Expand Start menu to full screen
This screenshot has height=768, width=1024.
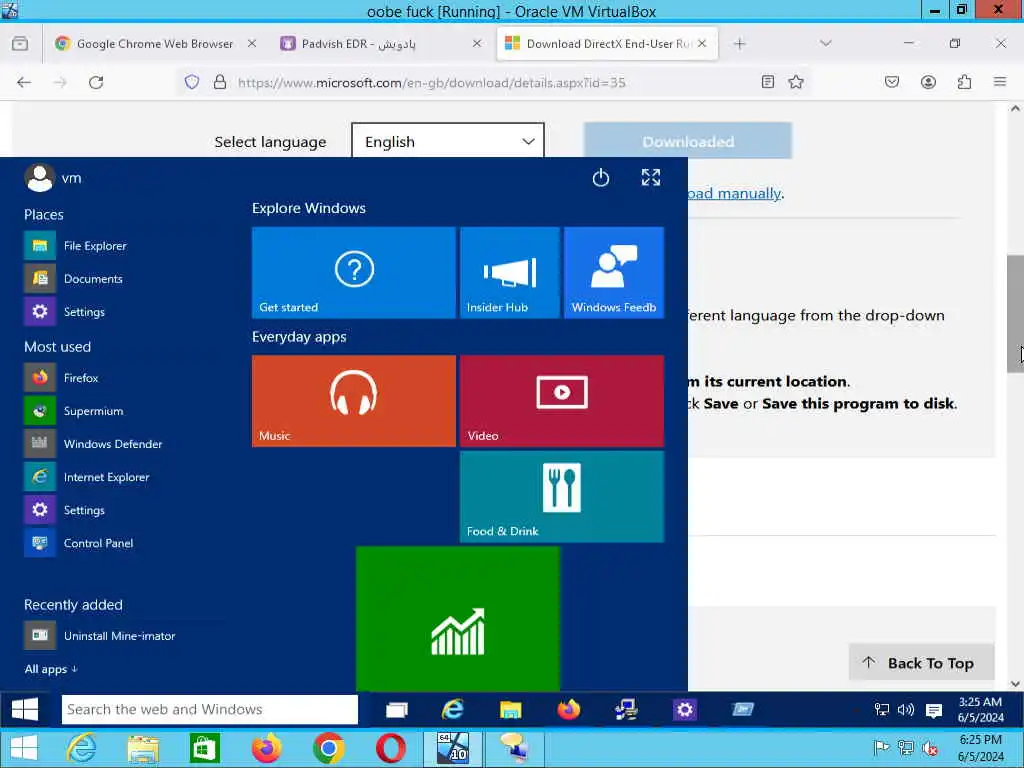pyautogui.click(x=650, y=178)
